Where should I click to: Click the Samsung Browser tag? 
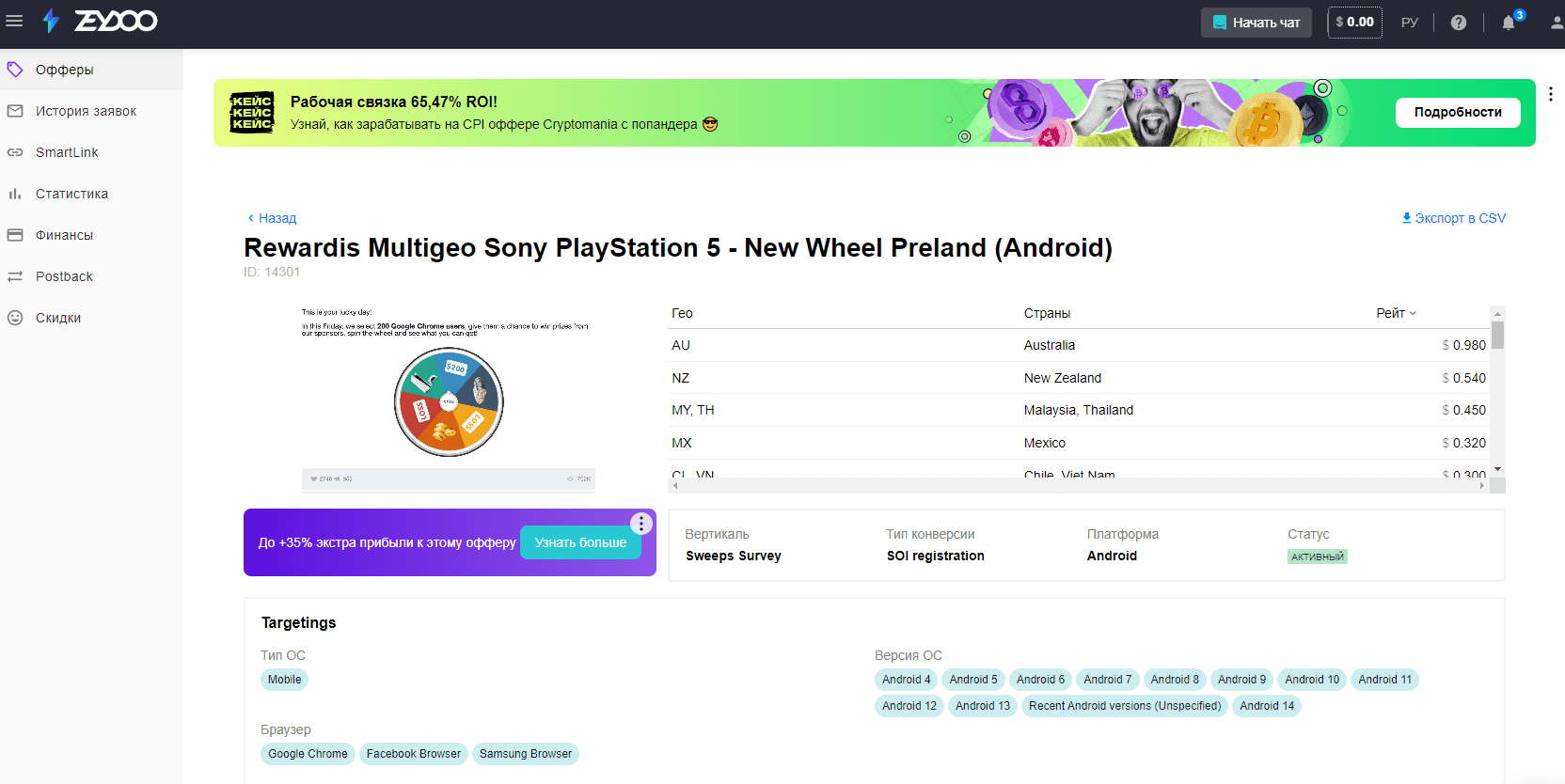pos(525,754)
